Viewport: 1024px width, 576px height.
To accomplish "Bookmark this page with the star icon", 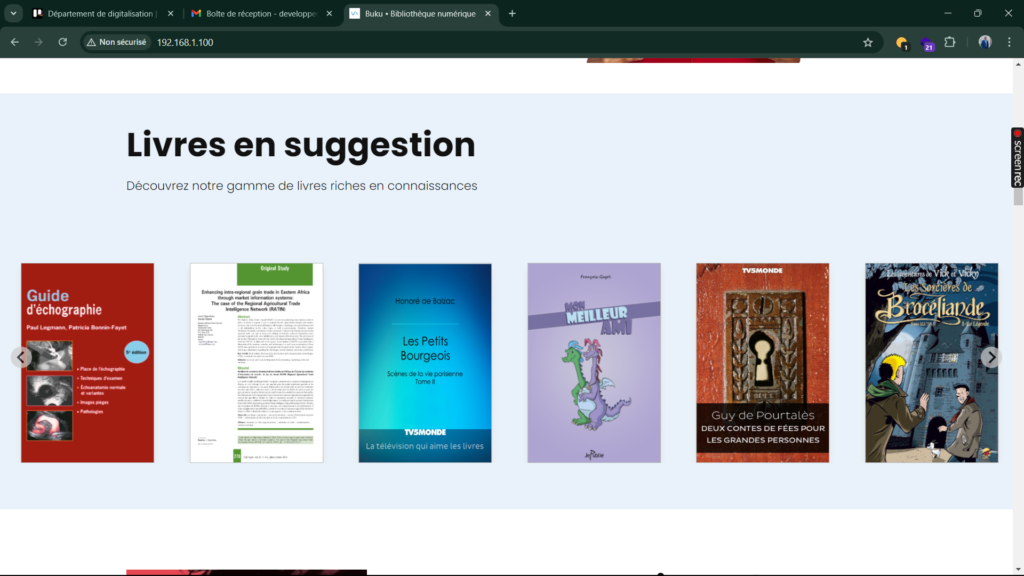I will (x=867, y=42).
